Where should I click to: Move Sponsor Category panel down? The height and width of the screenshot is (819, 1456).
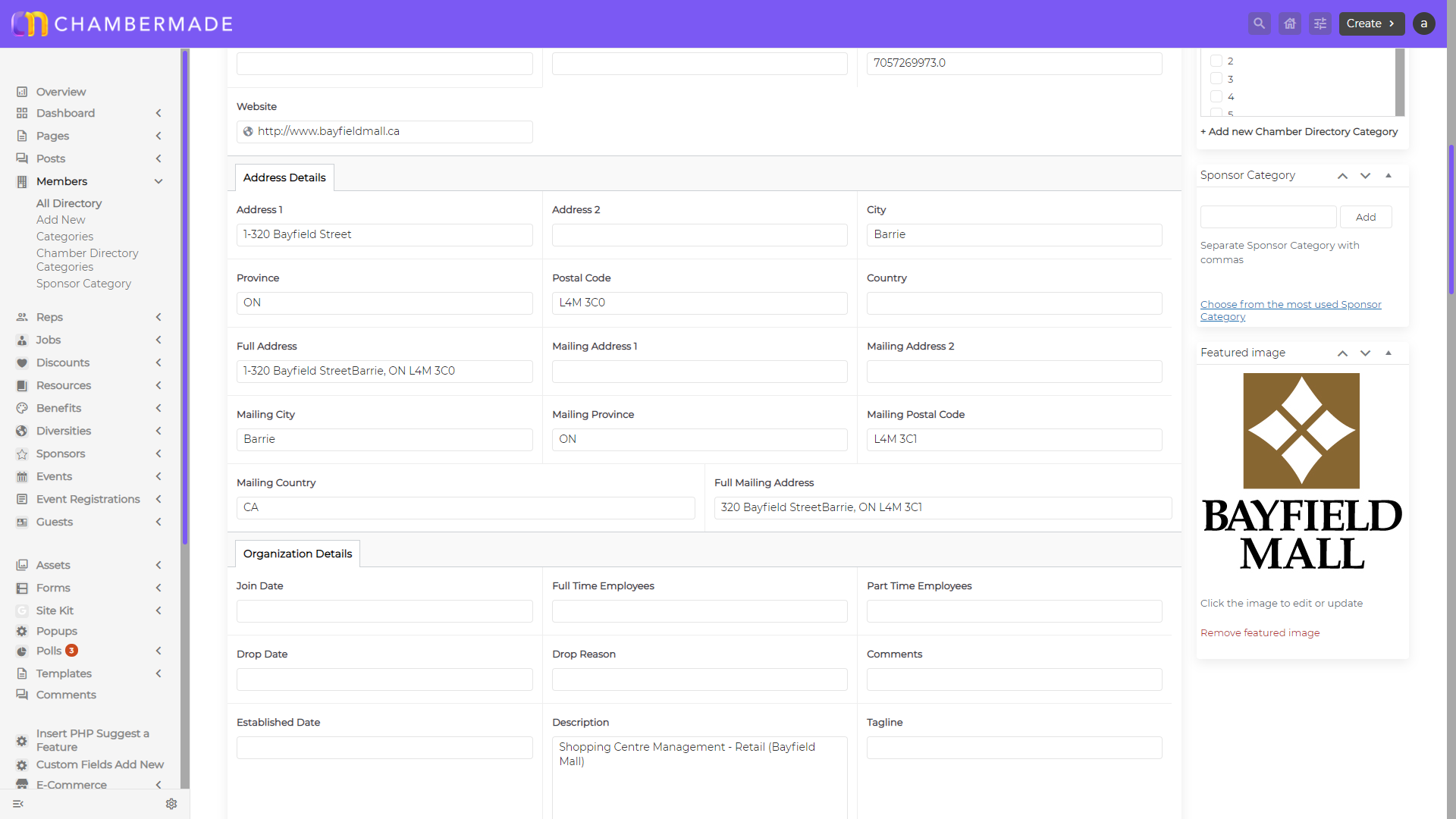coord(1365,176)
